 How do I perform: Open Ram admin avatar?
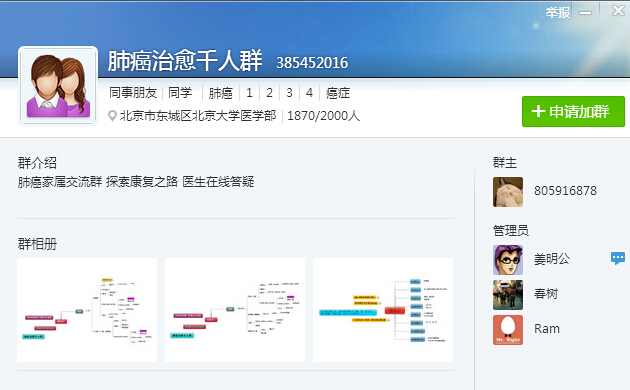508,330
